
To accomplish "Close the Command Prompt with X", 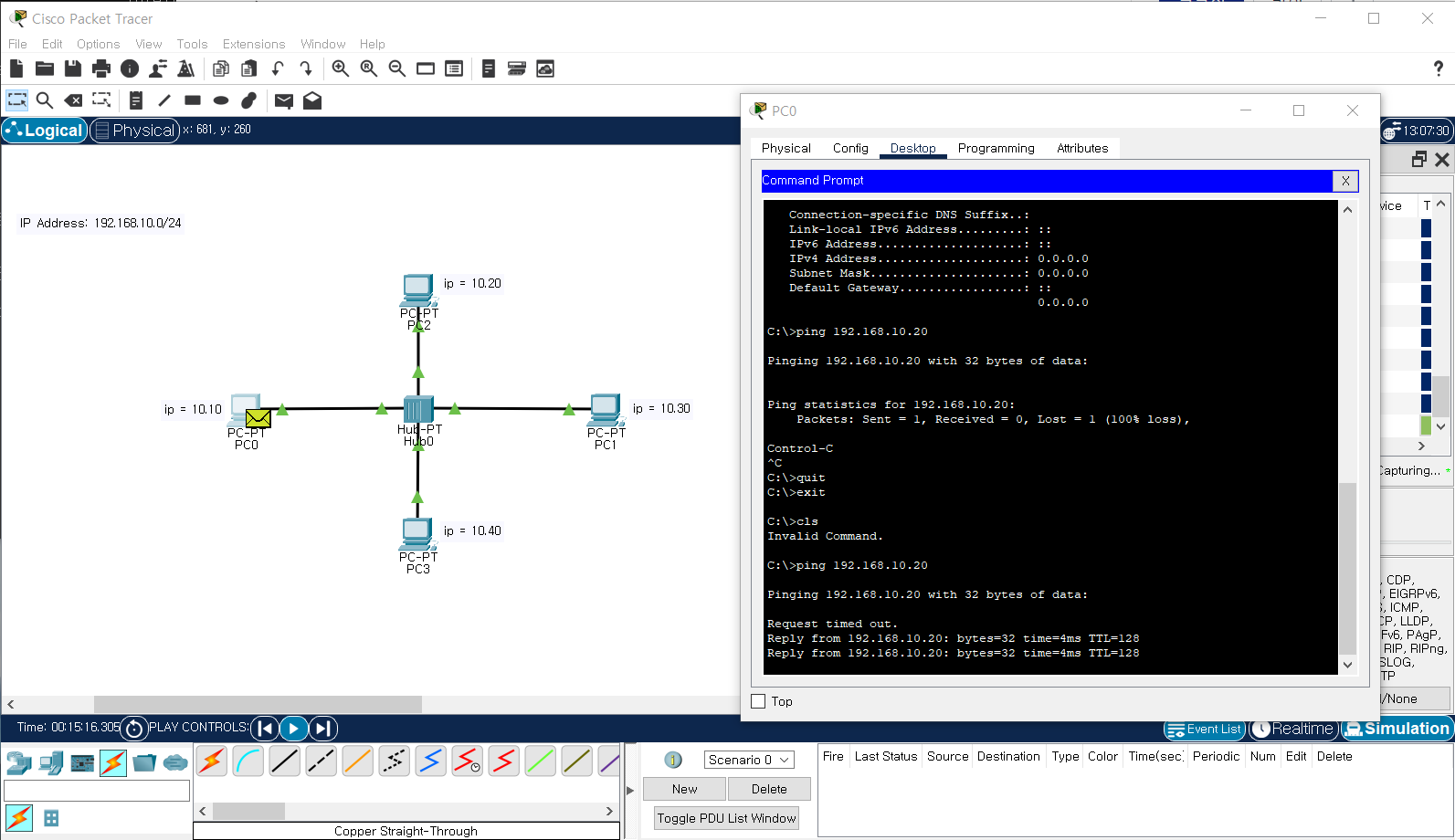I will pyautogui.click(x=1345, y=181).
